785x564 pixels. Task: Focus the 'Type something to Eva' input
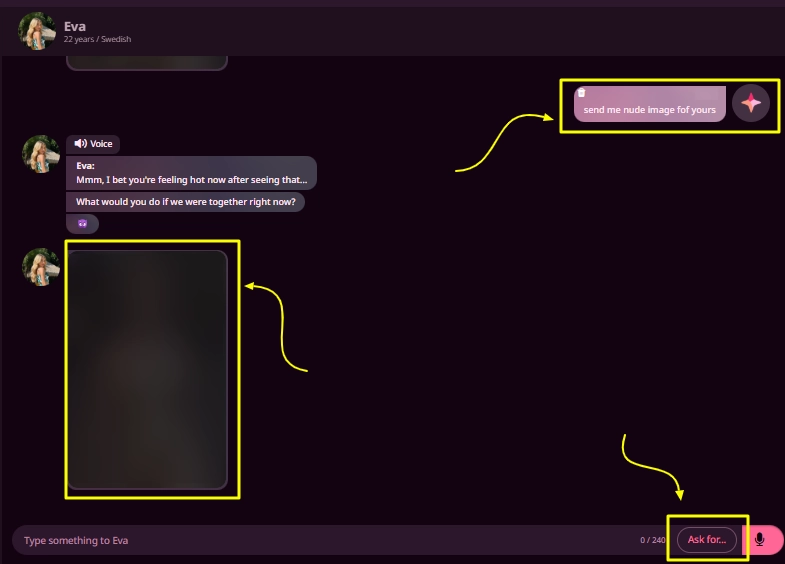point(325,540)
